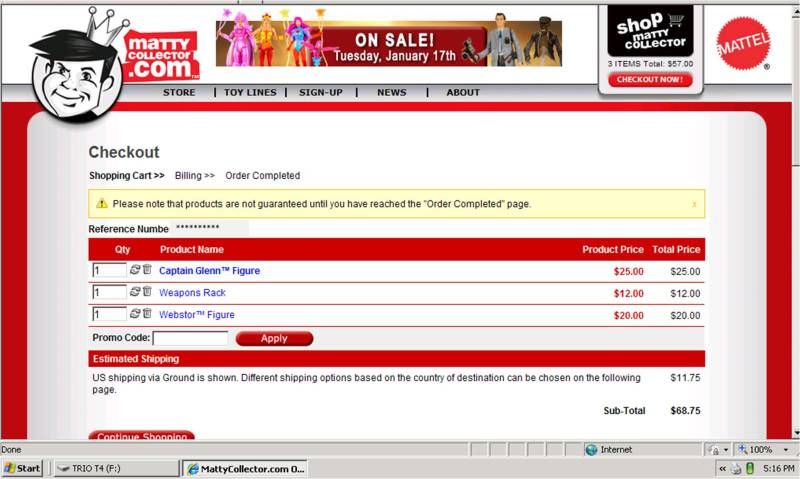800x479 pixels.
Task: Open the Webstor Figure product link
Action: (196, 315)
